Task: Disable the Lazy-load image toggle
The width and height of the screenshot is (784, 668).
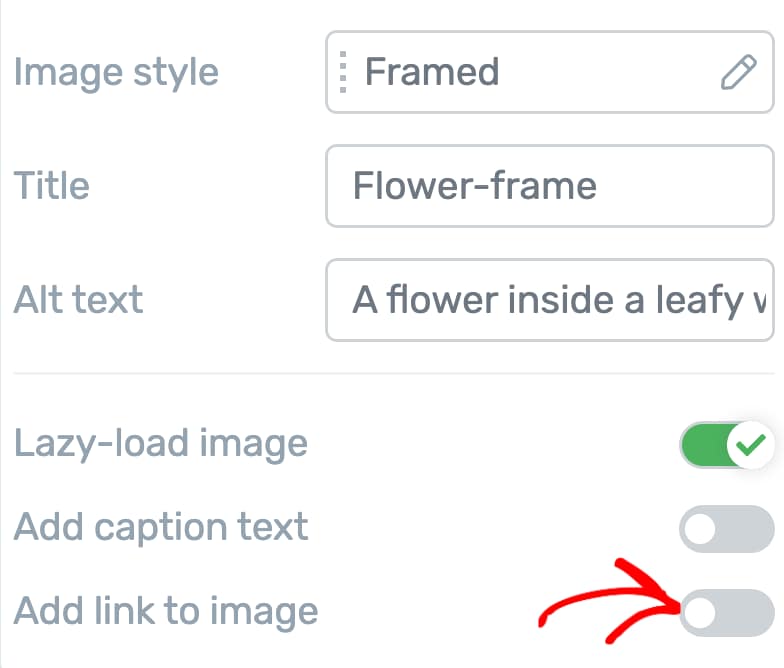Action: pyautogui.click(x=726, y=444)
